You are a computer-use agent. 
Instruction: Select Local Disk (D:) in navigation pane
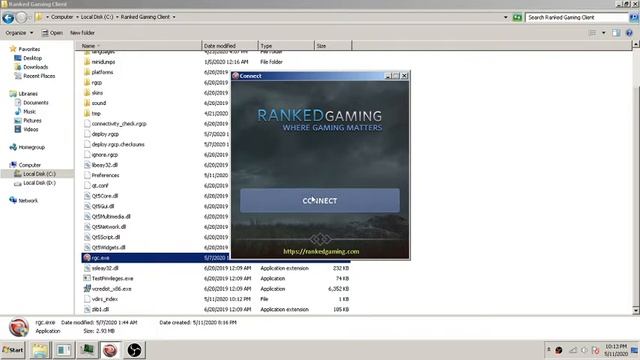point(39,183)
